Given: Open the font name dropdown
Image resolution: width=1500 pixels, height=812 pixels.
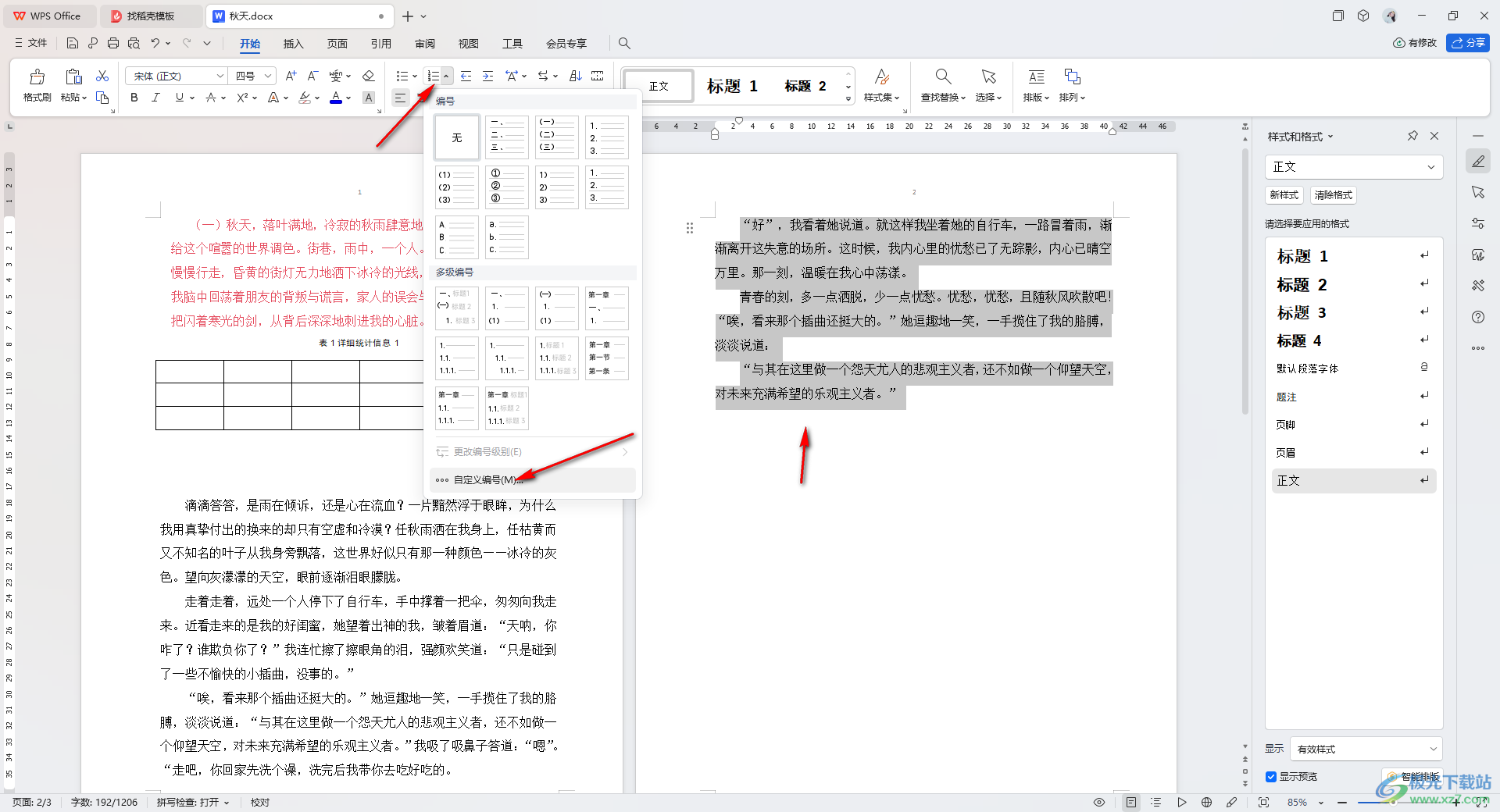Looking at the screenshot, I should (x=220, y=76).
